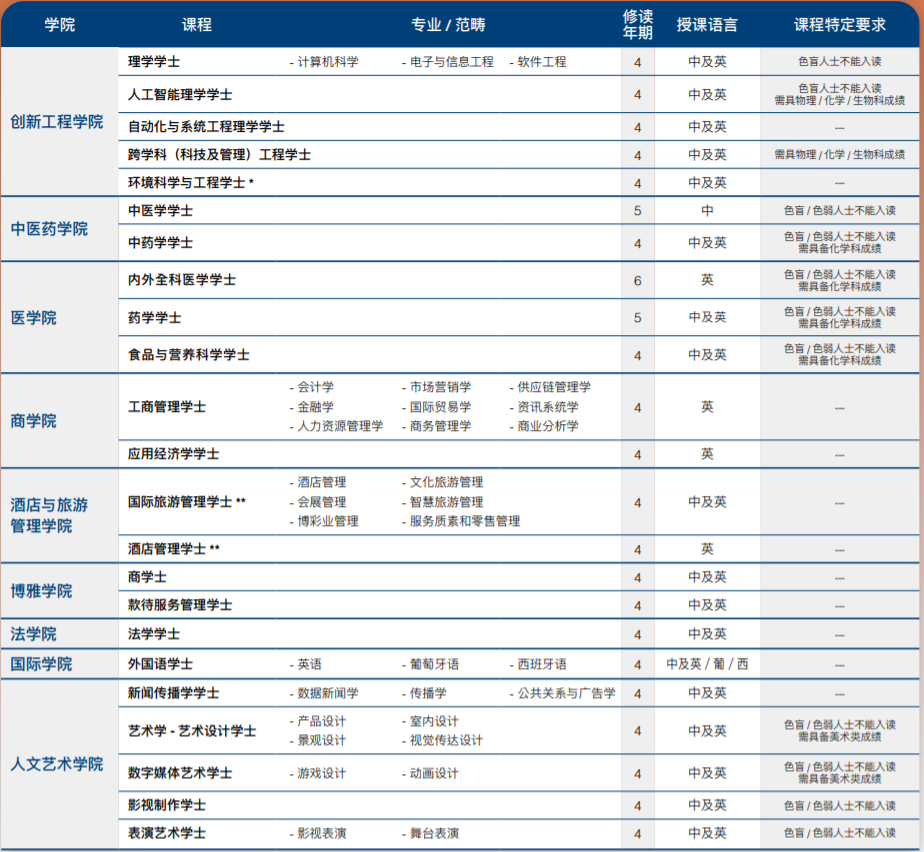
Task: Click the 中 language cell for 中医学学士
Action: coord(707,211)
